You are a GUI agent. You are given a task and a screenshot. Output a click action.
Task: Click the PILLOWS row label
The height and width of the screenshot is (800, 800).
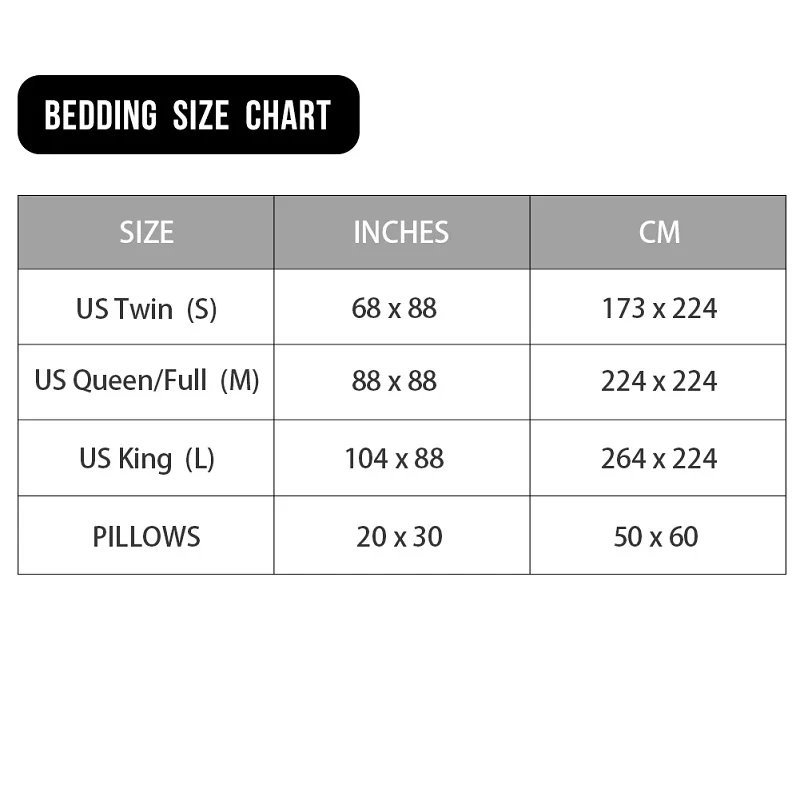[x=146, y=537]
